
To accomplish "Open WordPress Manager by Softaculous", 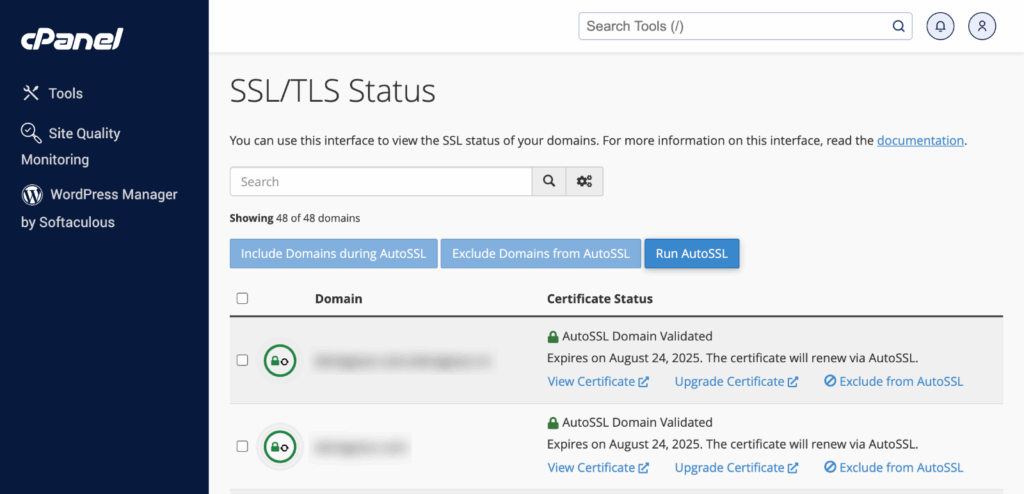I will point(99,208).
